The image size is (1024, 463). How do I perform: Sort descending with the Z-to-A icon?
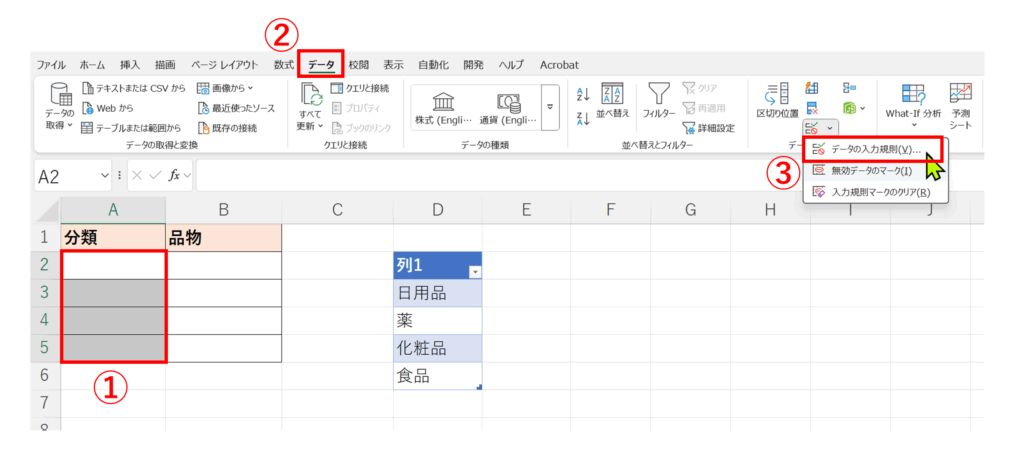tap(583, 119)
